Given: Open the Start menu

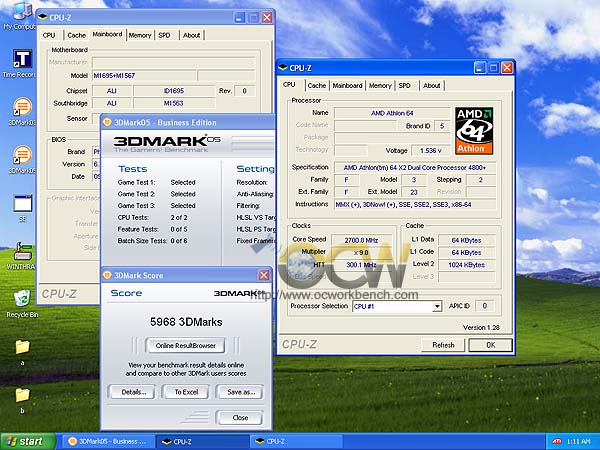Looking at the screenshot, I should (28, 441).
